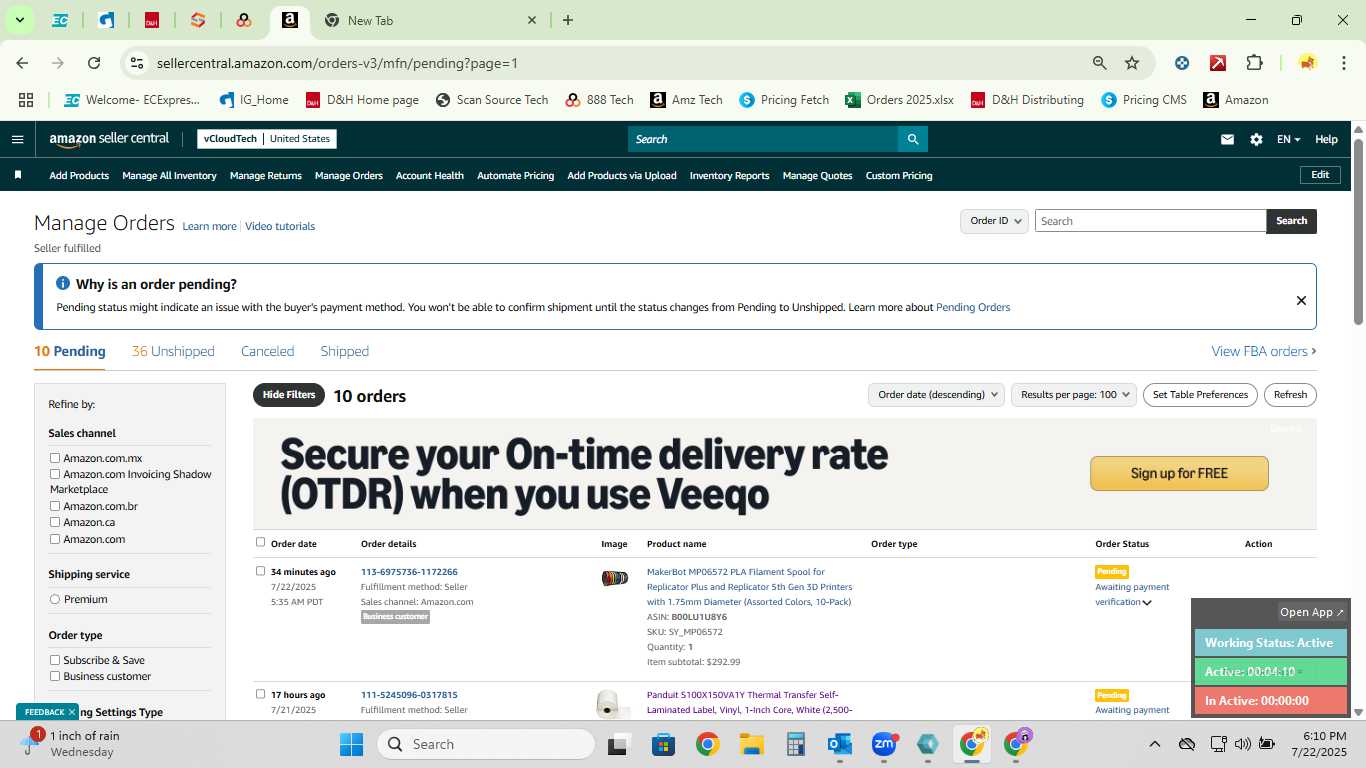1366x768 pixels.
Task: Click the info icon in pending banner
Action: pos(63,284)
